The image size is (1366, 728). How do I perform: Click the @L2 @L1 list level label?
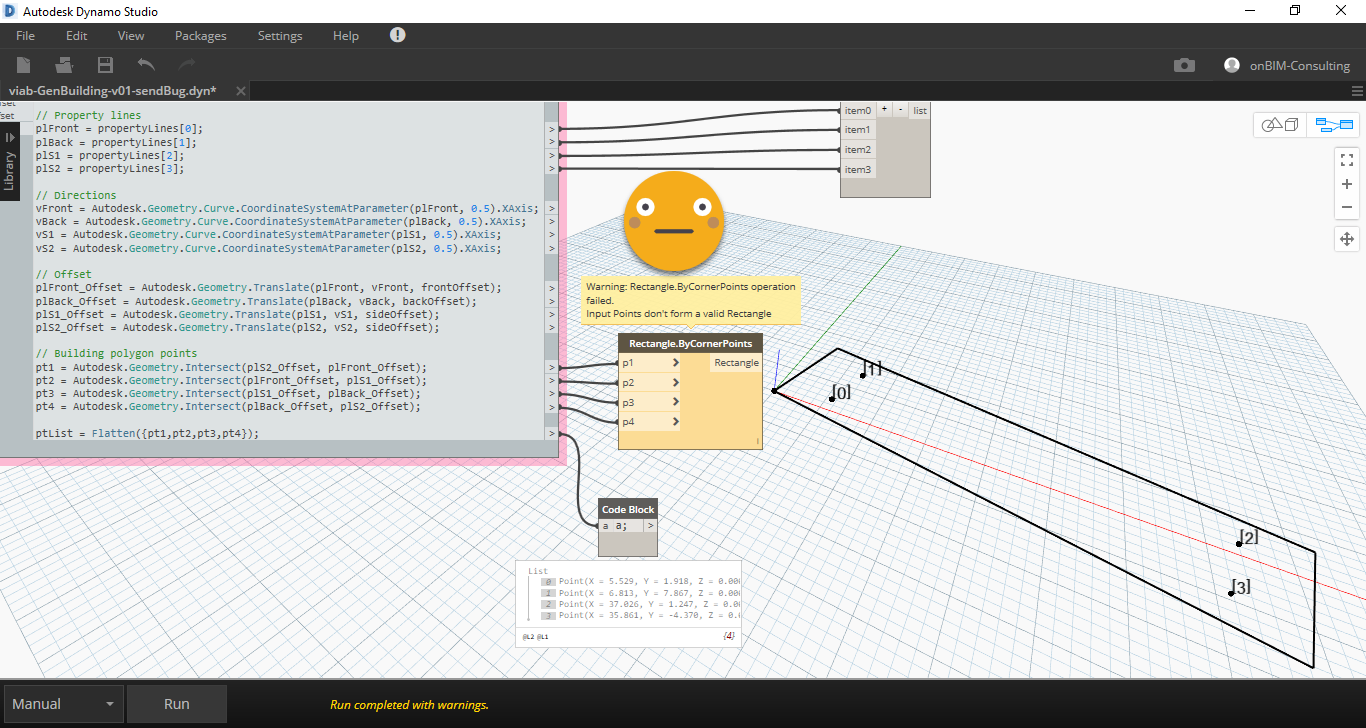pos(535,636)
